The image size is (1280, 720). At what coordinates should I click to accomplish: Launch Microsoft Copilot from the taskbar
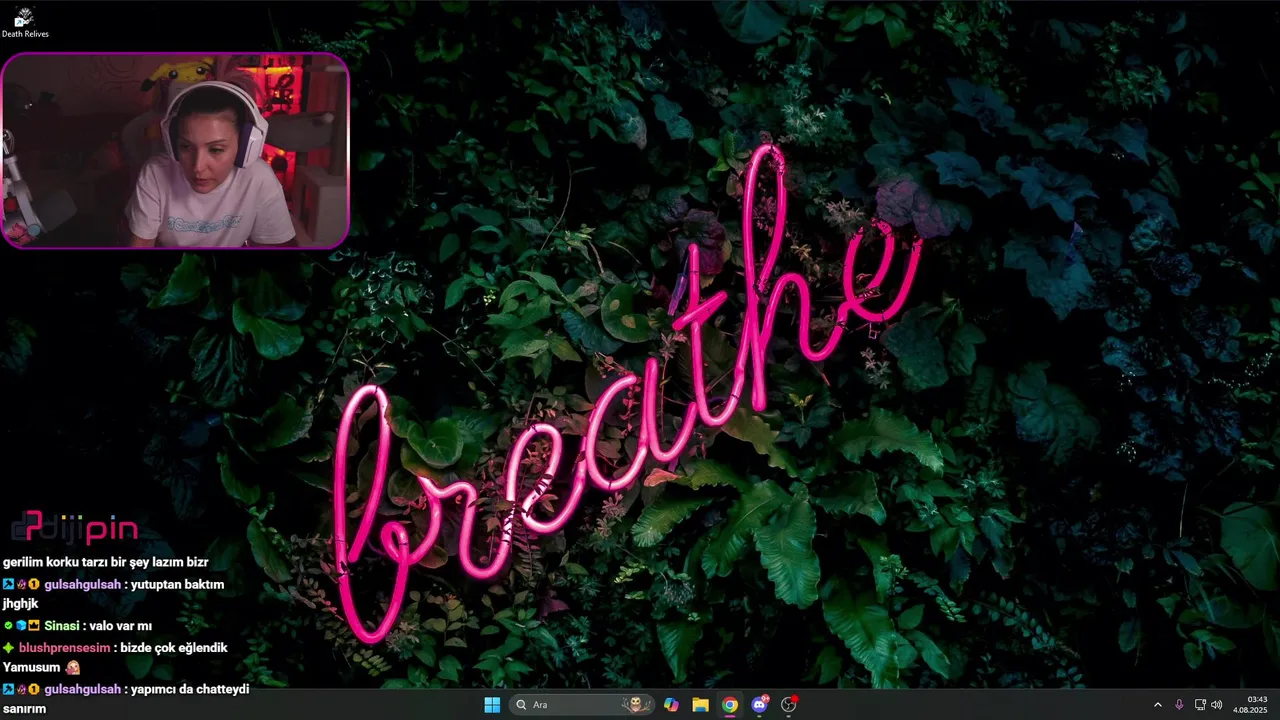coord(671,705)
